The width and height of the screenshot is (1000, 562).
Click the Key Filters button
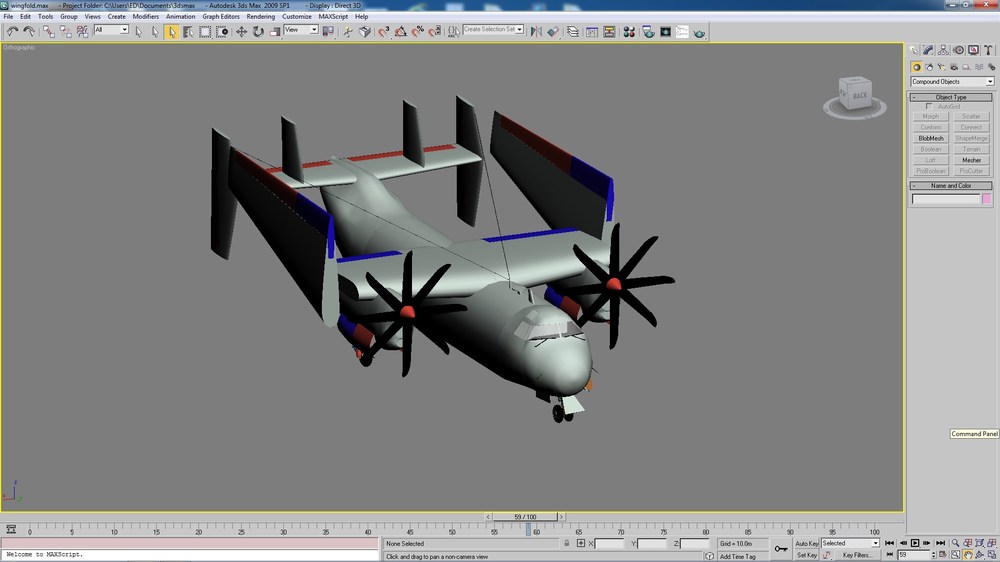(x=857, y=555)
